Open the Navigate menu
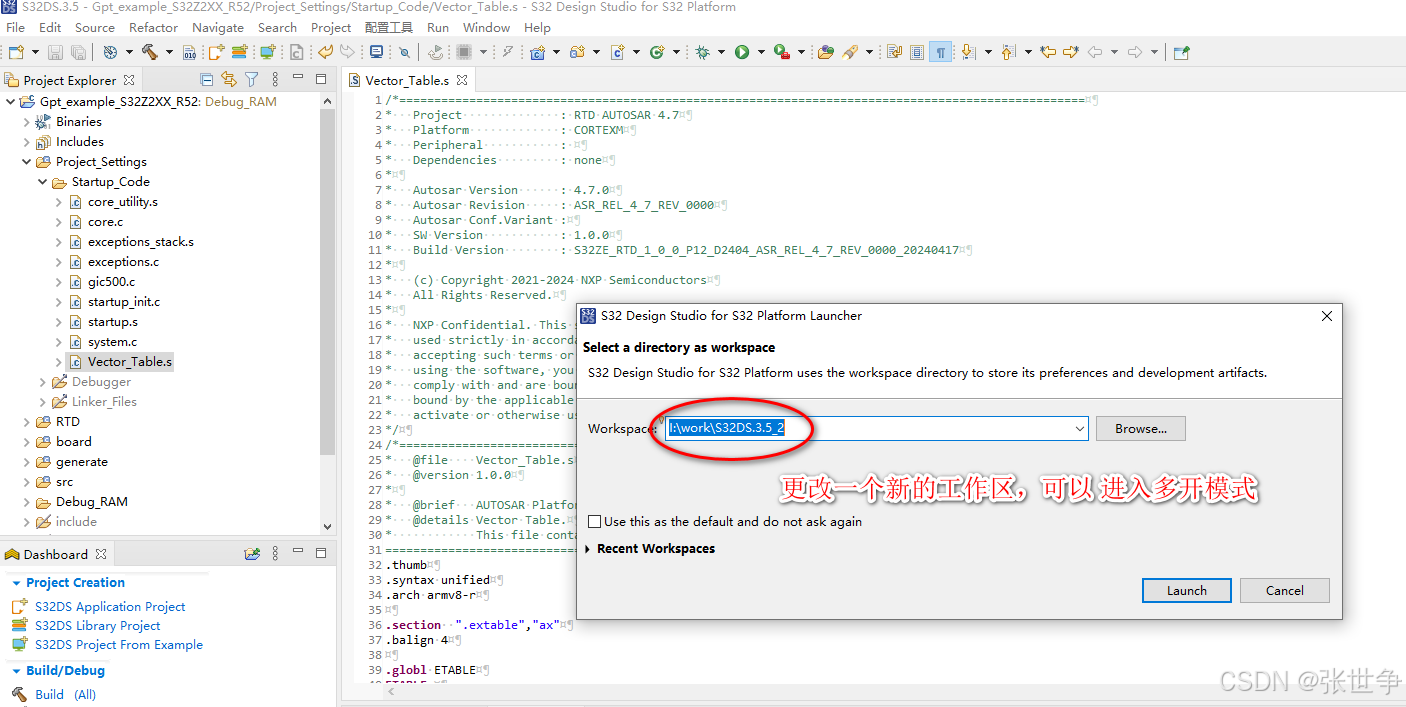 click(218, 27)
